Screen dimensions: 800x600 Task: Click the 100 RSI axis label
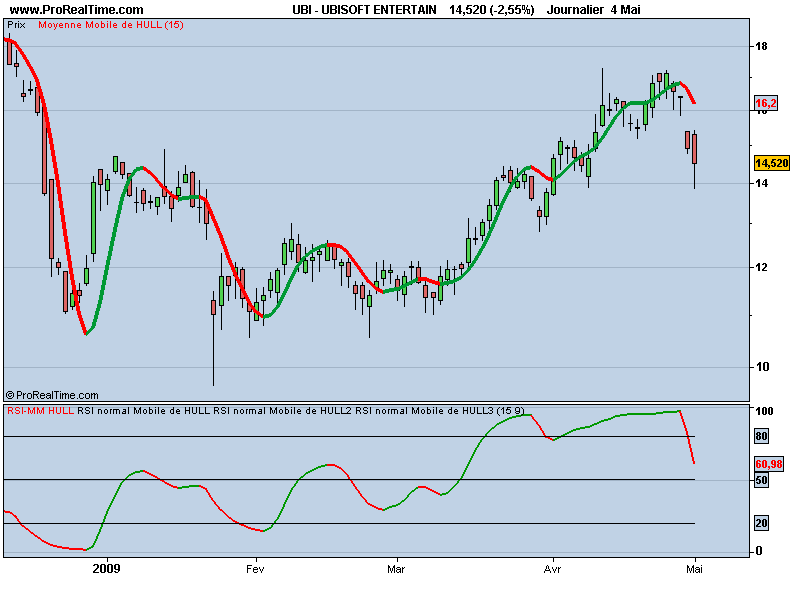tap(764, 411)
